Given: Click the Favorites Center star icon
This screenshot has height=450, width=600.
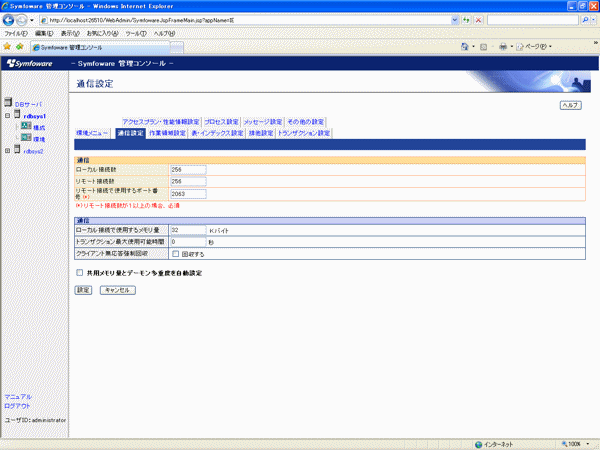Looking at the screenshot, I should coord(7,47).
